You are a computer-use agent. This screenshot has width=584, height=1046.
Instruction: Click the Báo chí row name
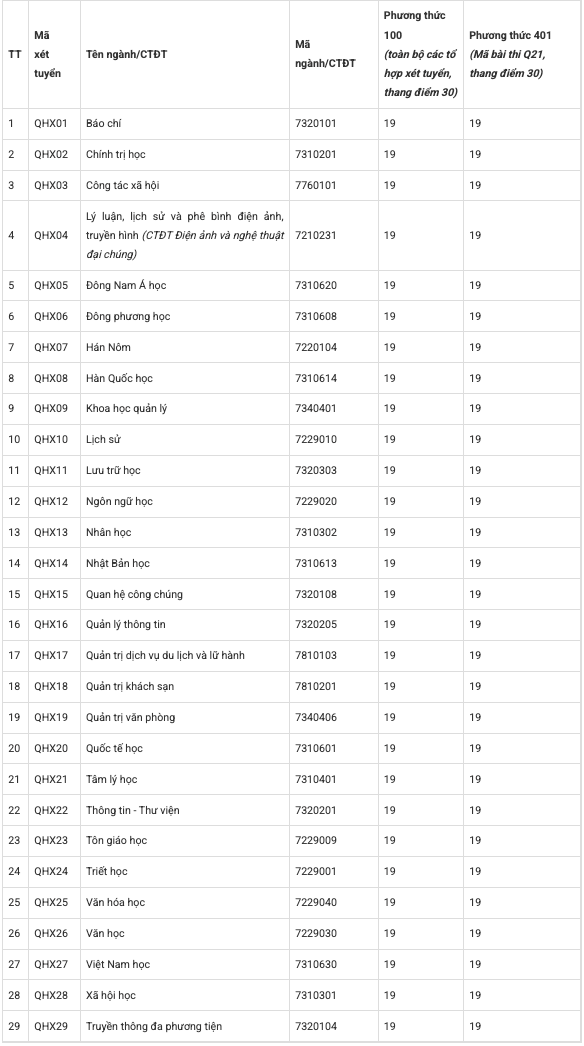click(x=103, y=123)
